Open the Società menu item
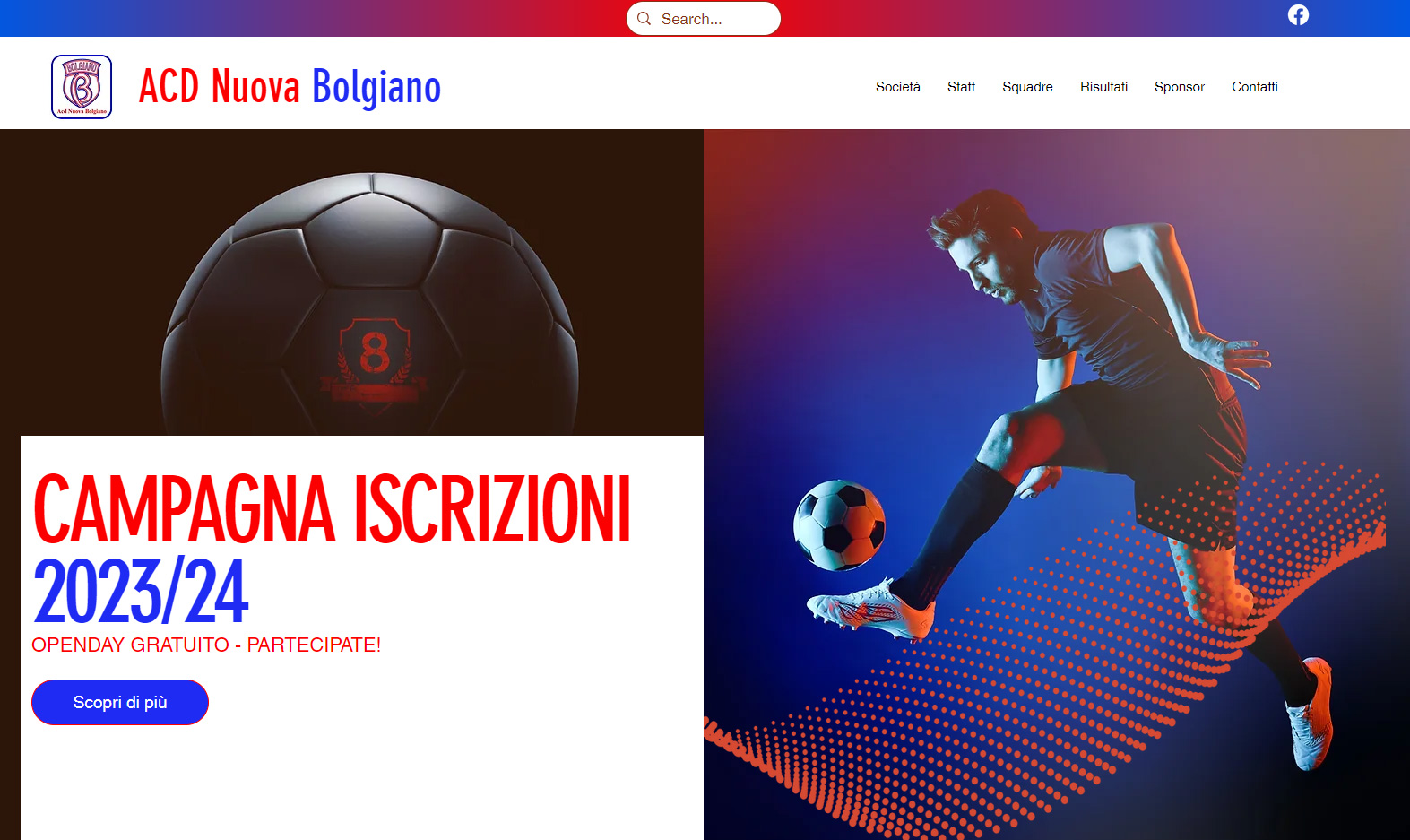The width and height of the screenshot is (1410, 840). click(898, 87)
